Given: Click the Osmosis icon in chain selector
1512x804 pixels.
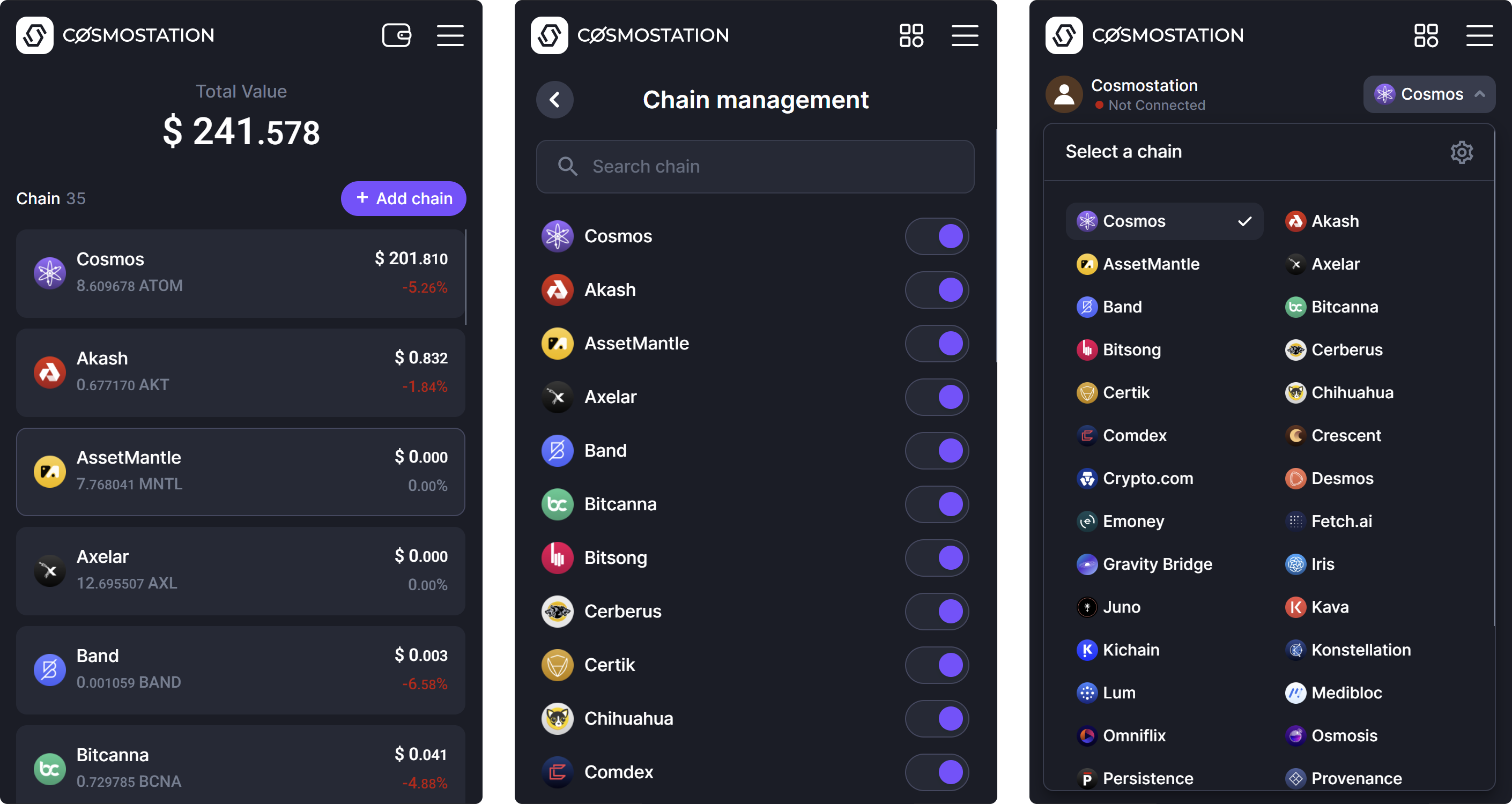Looking at the screenshot, I should (x=1295, y=735).
